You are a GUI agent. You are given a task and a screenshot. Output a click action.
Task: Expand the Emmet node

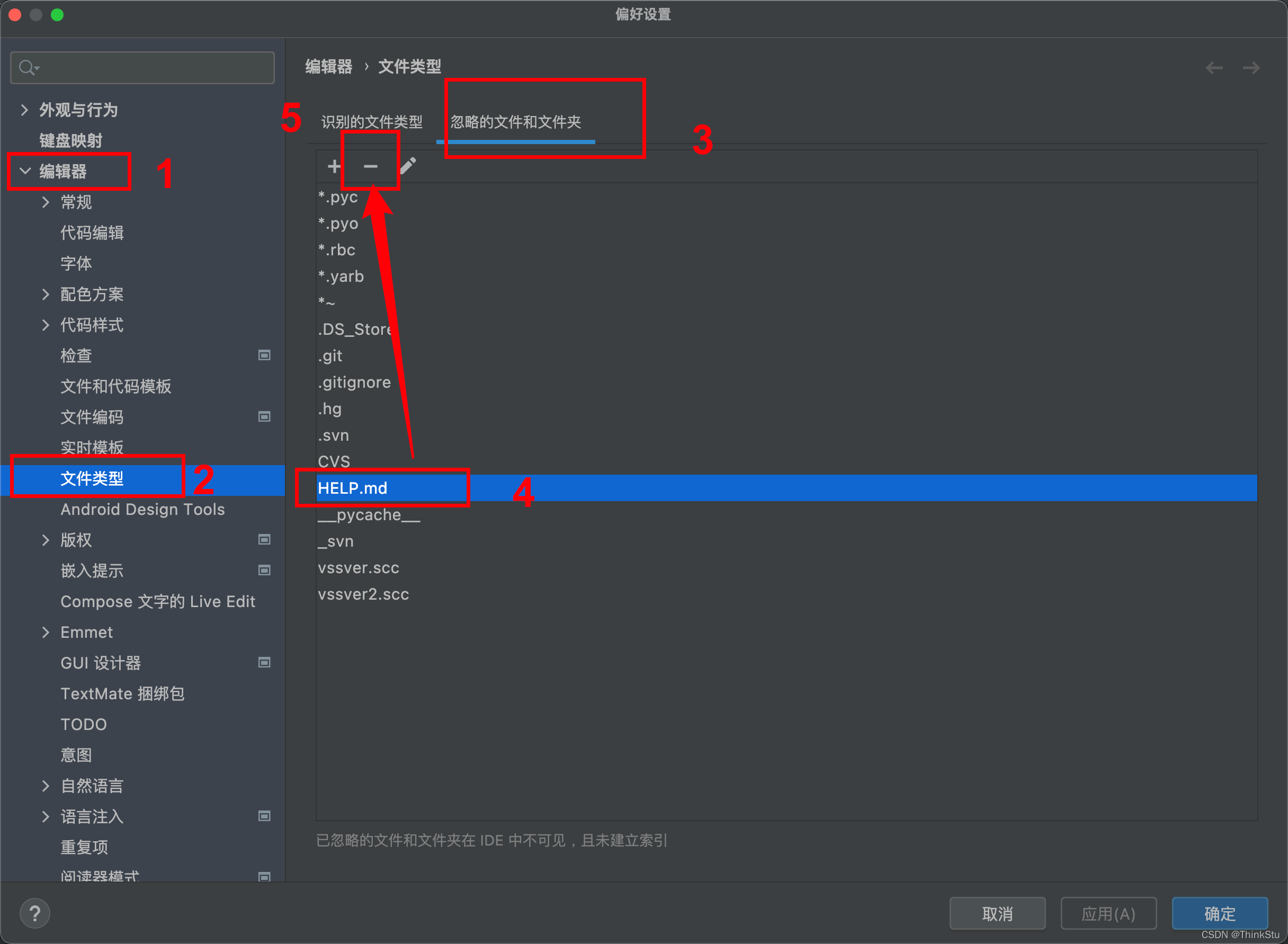point(46,632)
